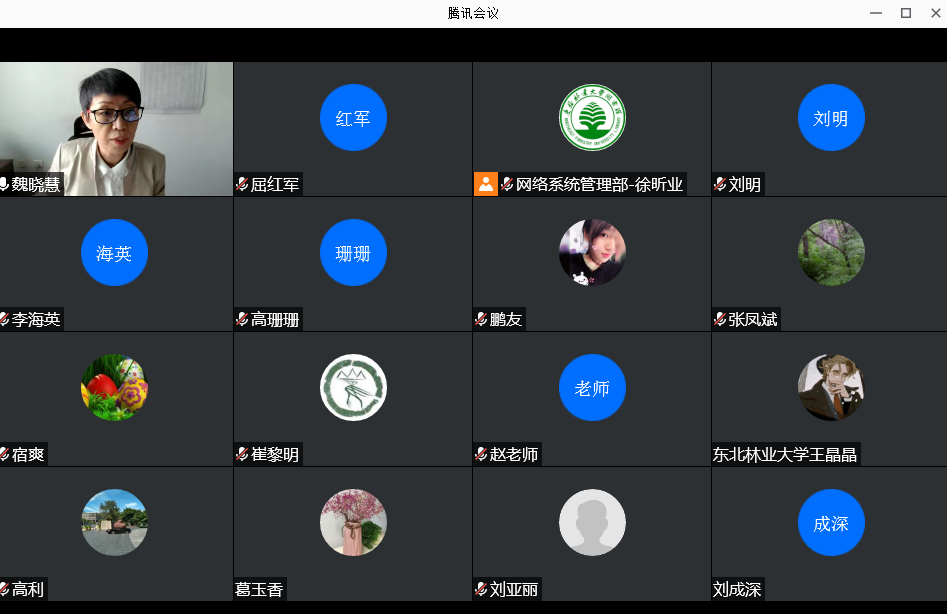The width and height of the screenshot is (947, 614).
Task: Select 刘亚丽's default gray silhouette avatar
Action: point(592,522)
